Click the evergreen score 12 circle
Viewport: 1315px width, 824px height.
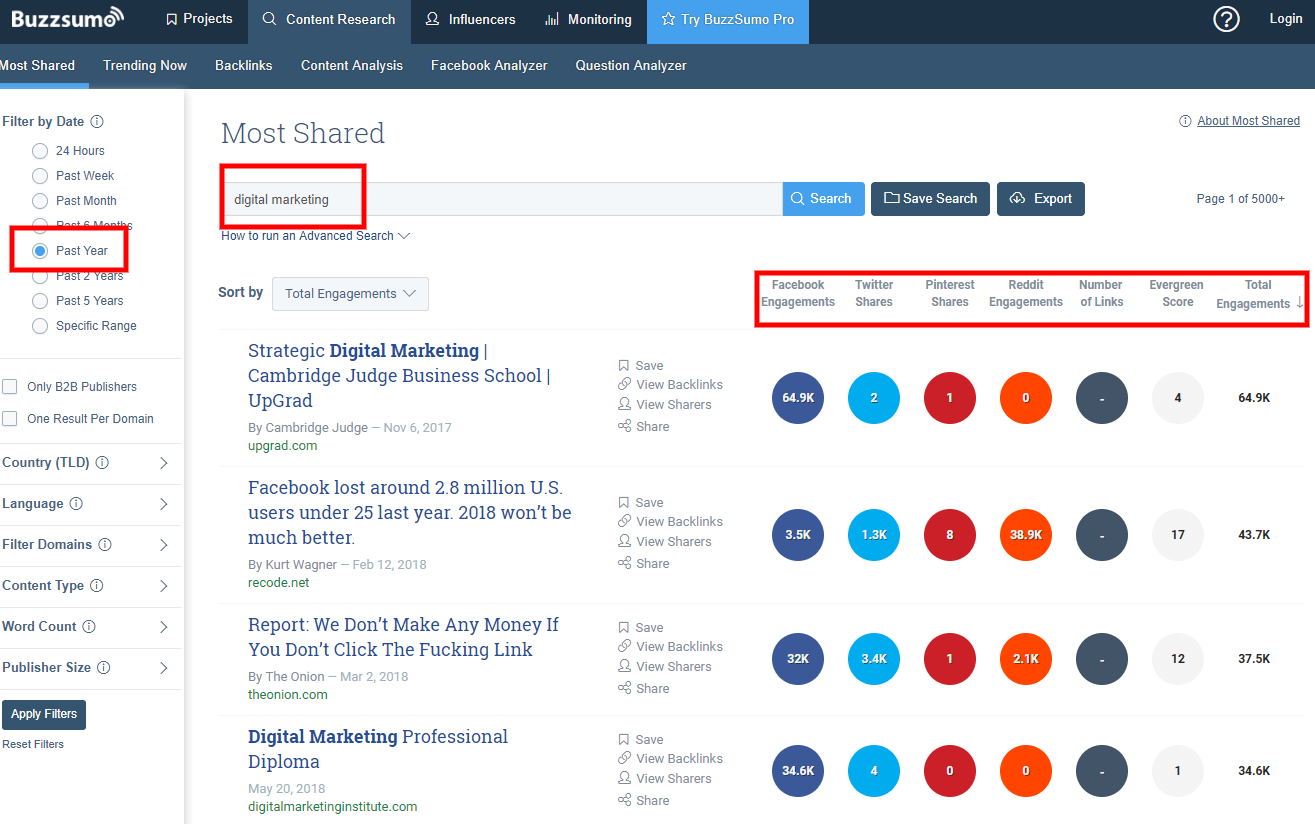point(1178,659)
